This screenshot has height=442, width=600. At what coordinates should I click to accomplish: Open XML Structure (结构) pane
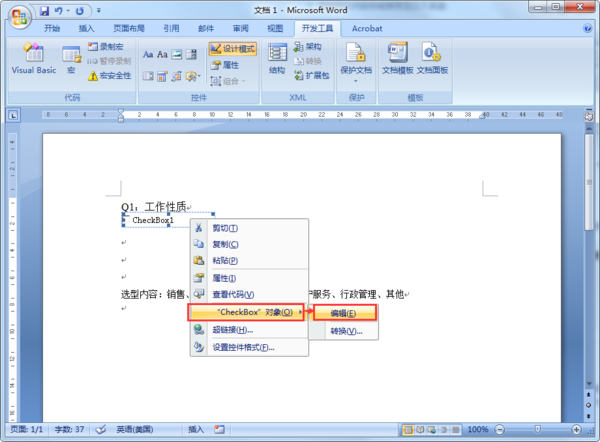277,58
